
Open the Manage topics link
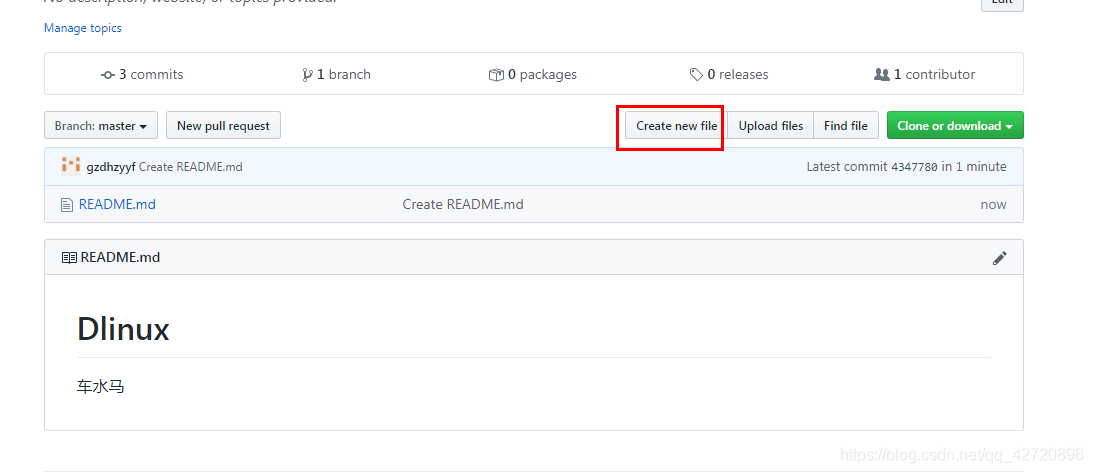coord(82,28)
